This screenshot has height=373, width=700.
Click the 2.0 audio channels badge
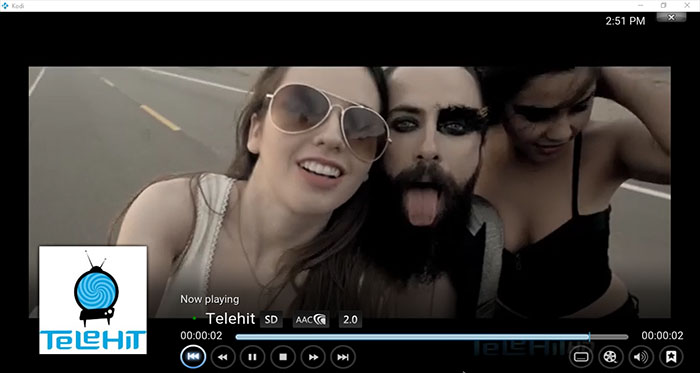click(x=350, y=319)
